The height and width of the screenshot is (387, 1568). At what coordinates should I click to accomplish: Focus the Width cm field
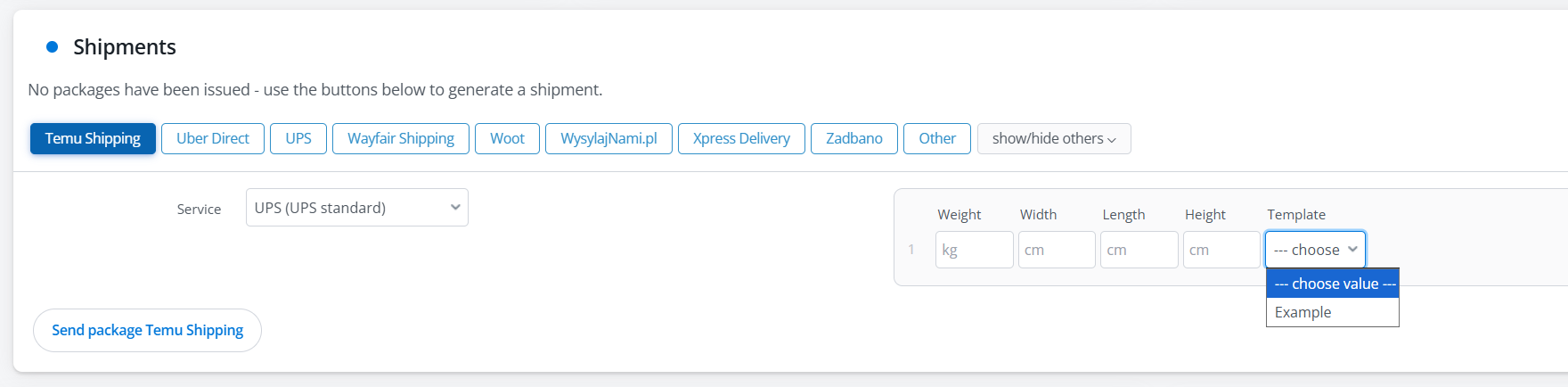pyautogui.click(x=1057, y=250)
